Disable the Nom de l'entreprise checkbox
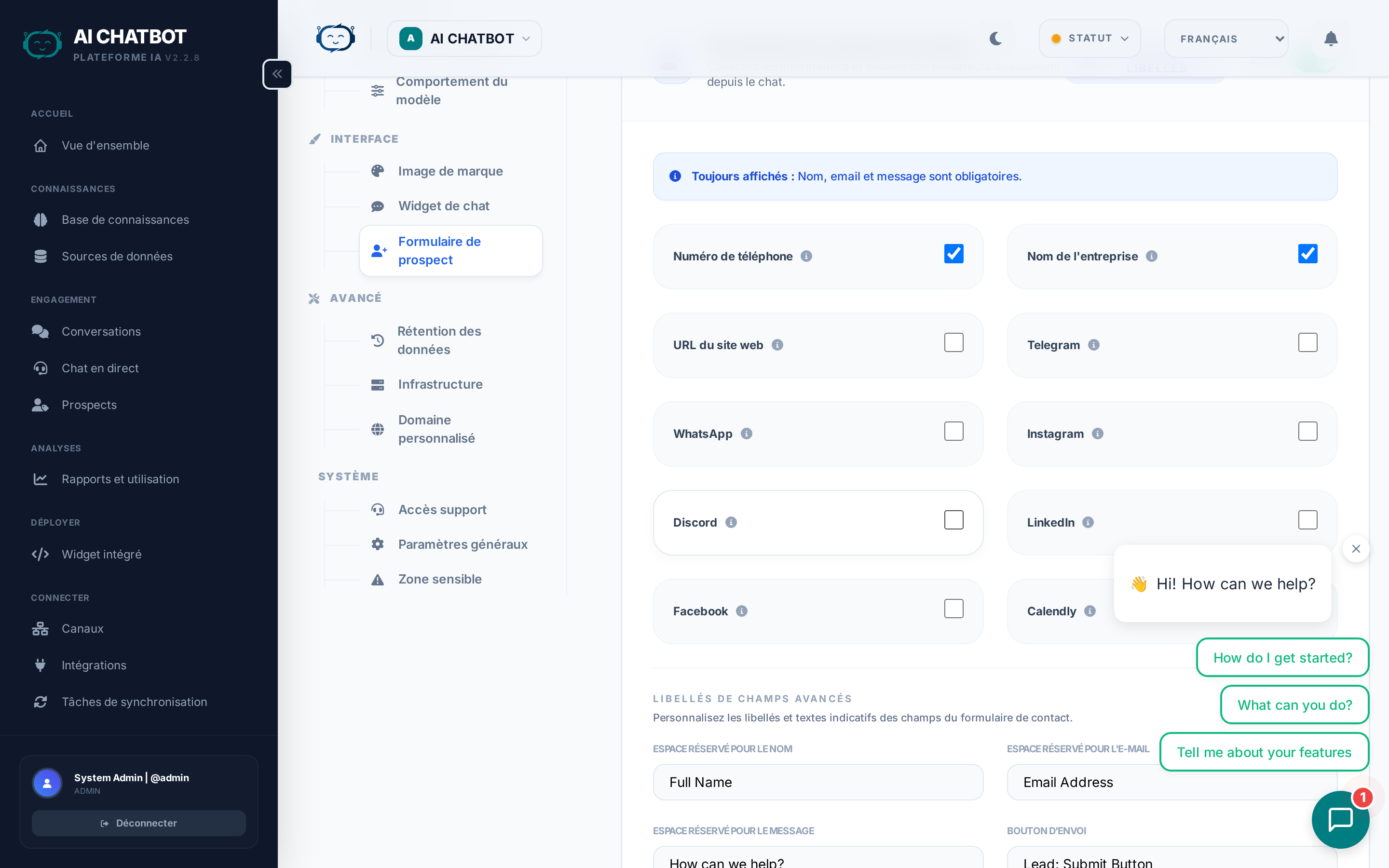The height and width of the screenshot is (868, 1389). click(1307, 253)
